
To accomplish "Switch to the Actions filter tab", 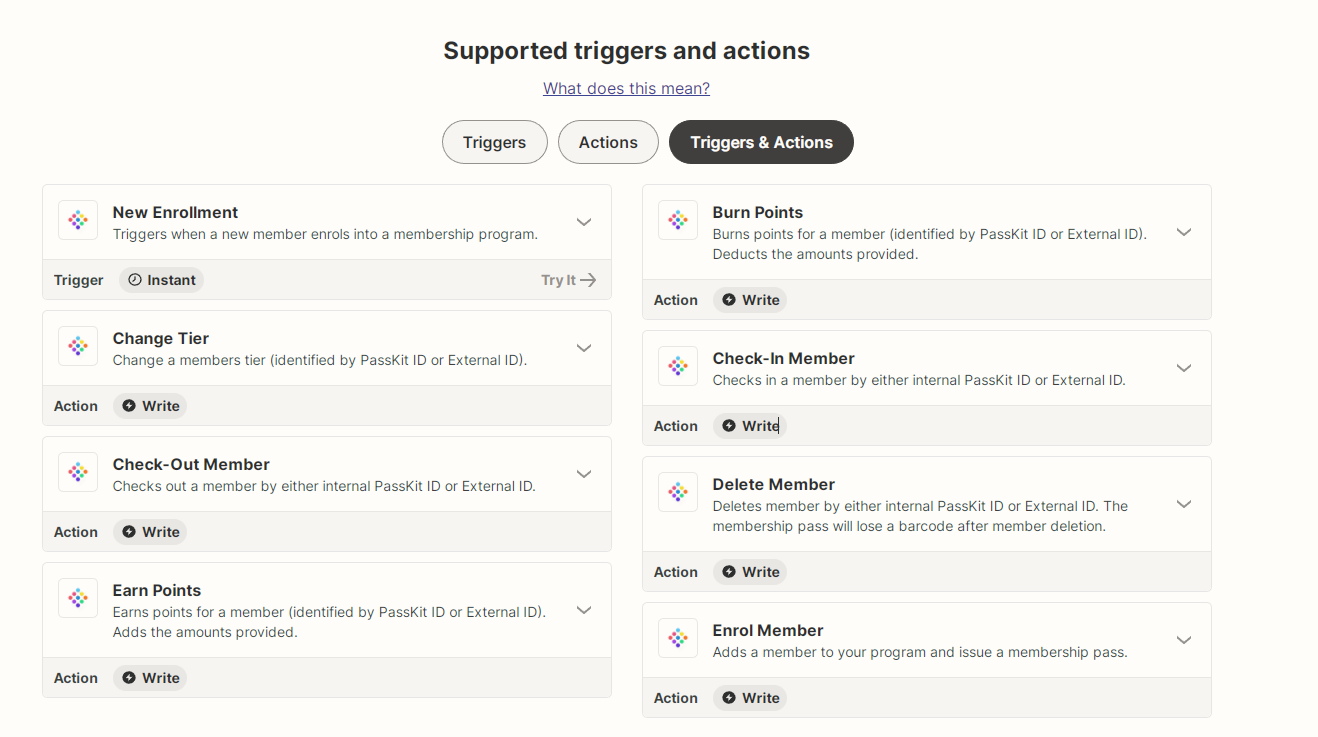I will (x=608, y=142).
